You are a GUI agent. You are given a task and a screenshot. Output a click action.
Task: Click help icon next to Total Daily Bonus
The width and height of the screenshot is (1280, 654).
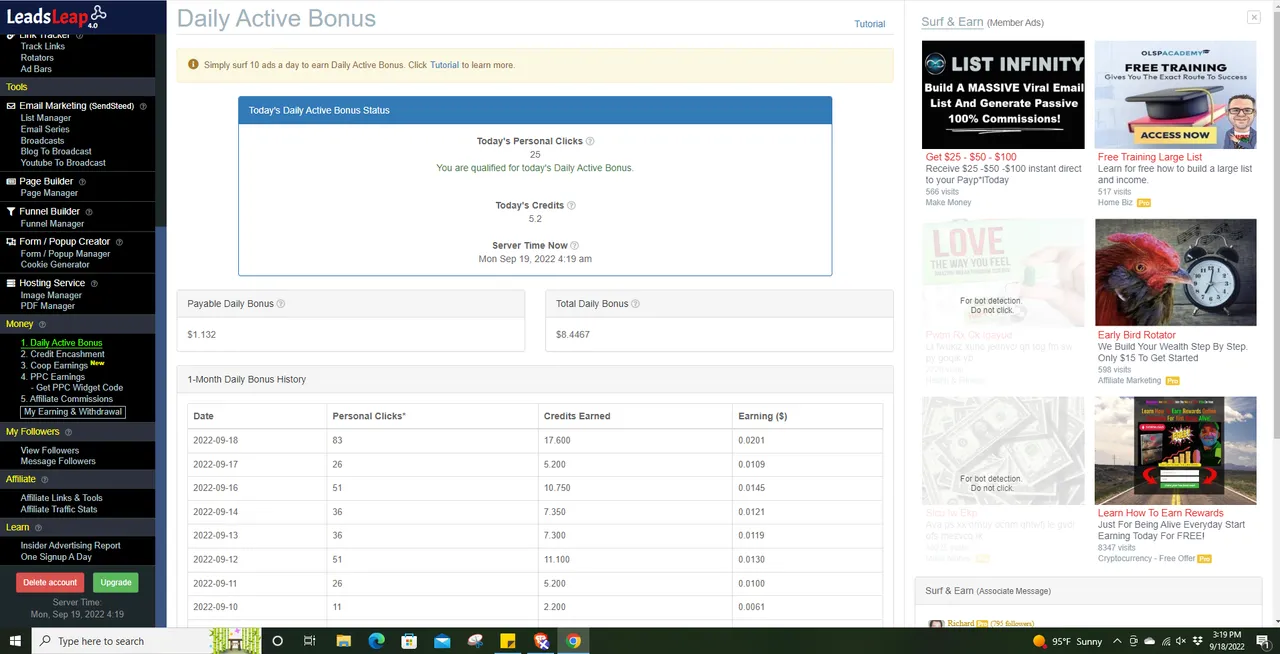coord(635,304)
